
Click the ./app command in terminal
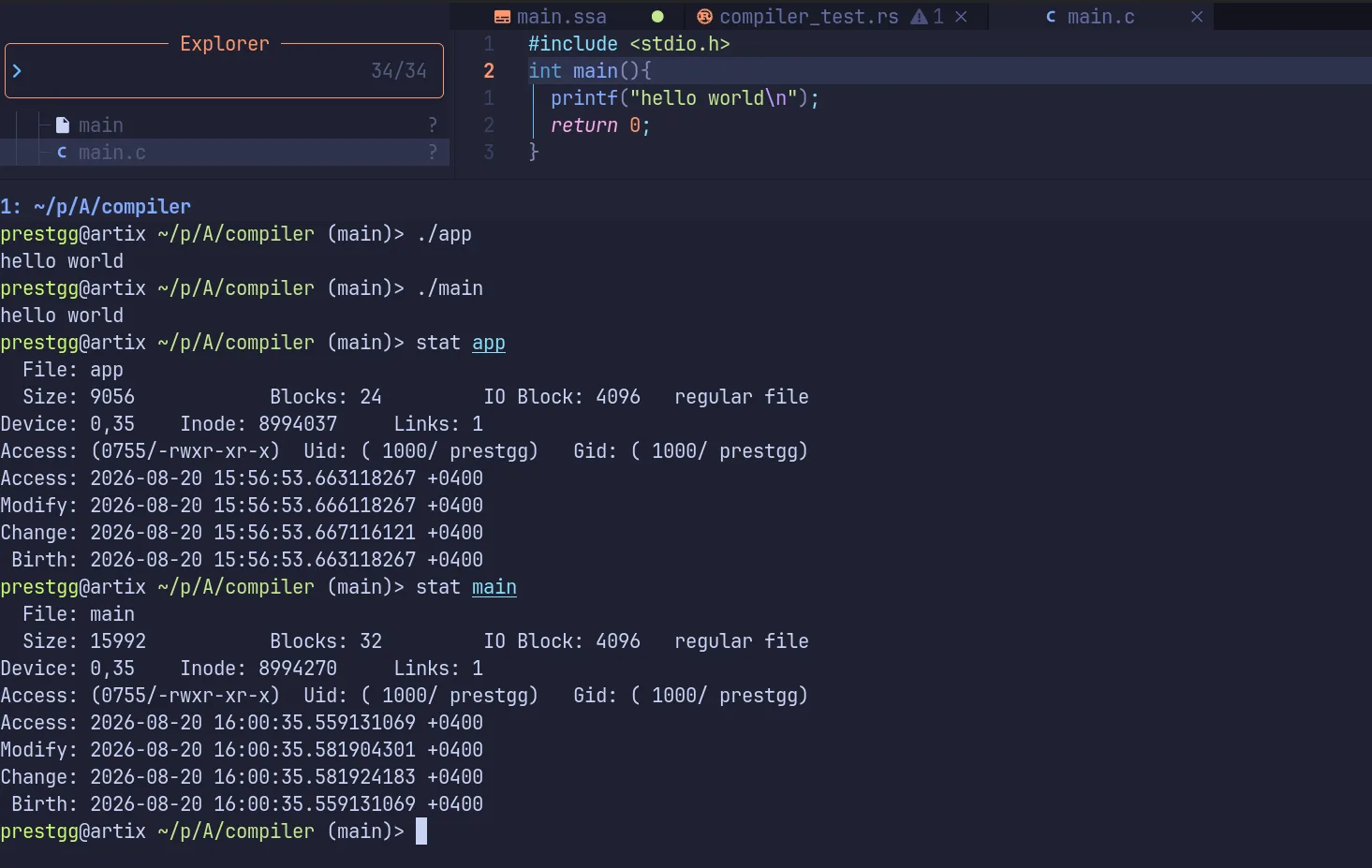pos(444,234)
